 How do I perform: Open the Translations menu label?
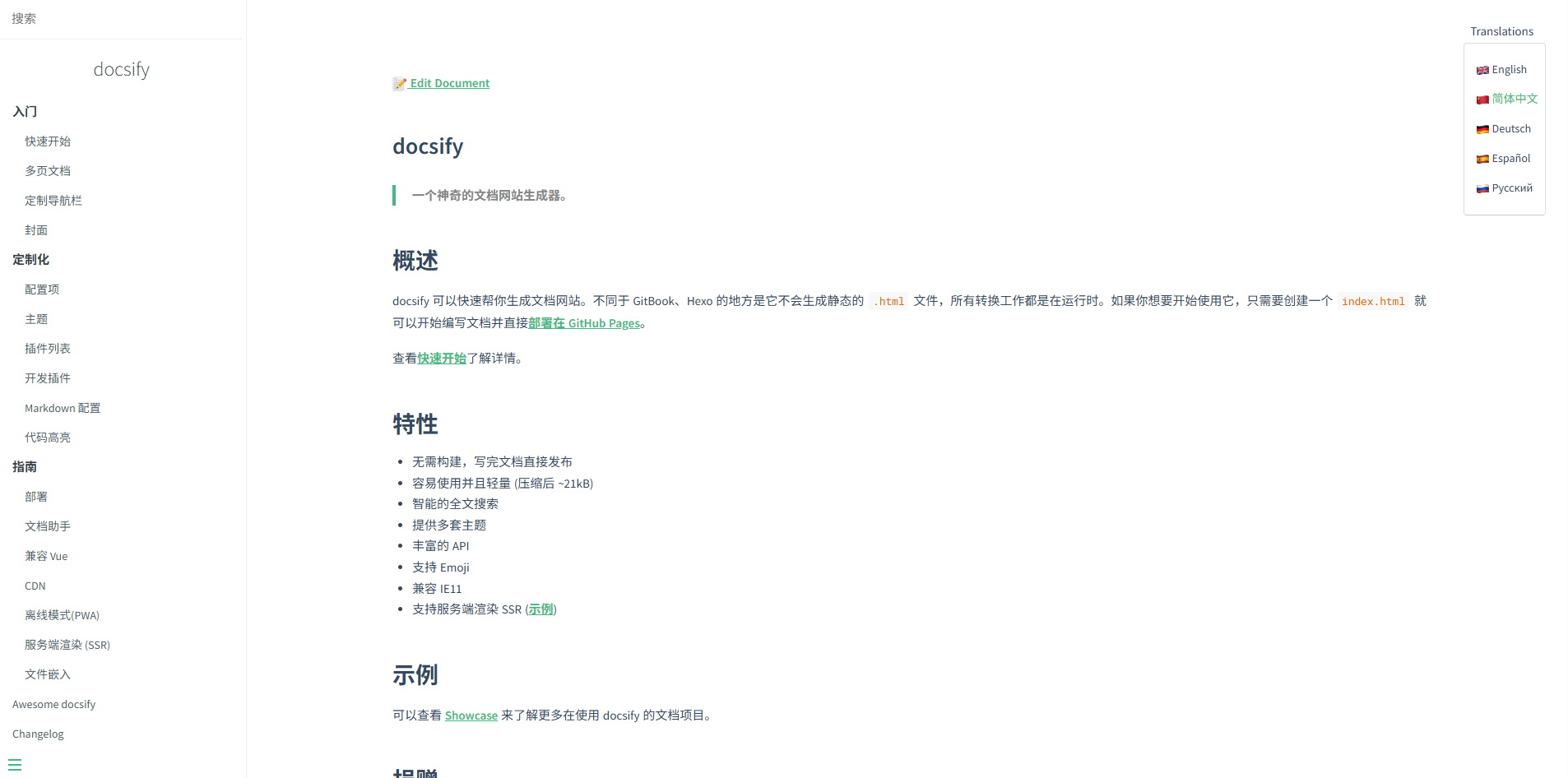click(x=1501, y=31)
